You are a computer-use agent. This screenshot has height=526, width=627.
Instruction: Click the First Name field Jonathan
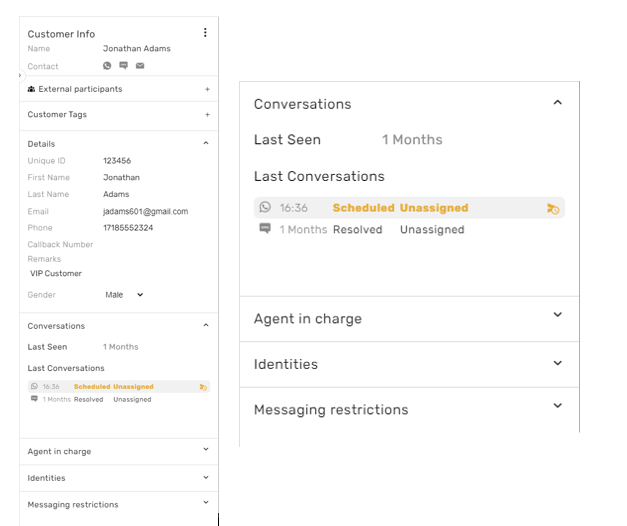coord(122,178)
